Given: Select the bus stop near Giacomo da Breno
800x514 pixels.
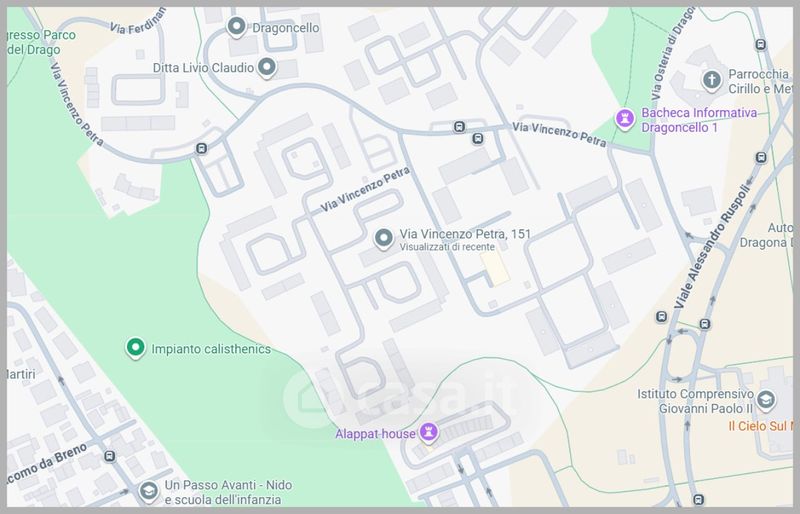Looking at the screenshot, I should point(110,456).
